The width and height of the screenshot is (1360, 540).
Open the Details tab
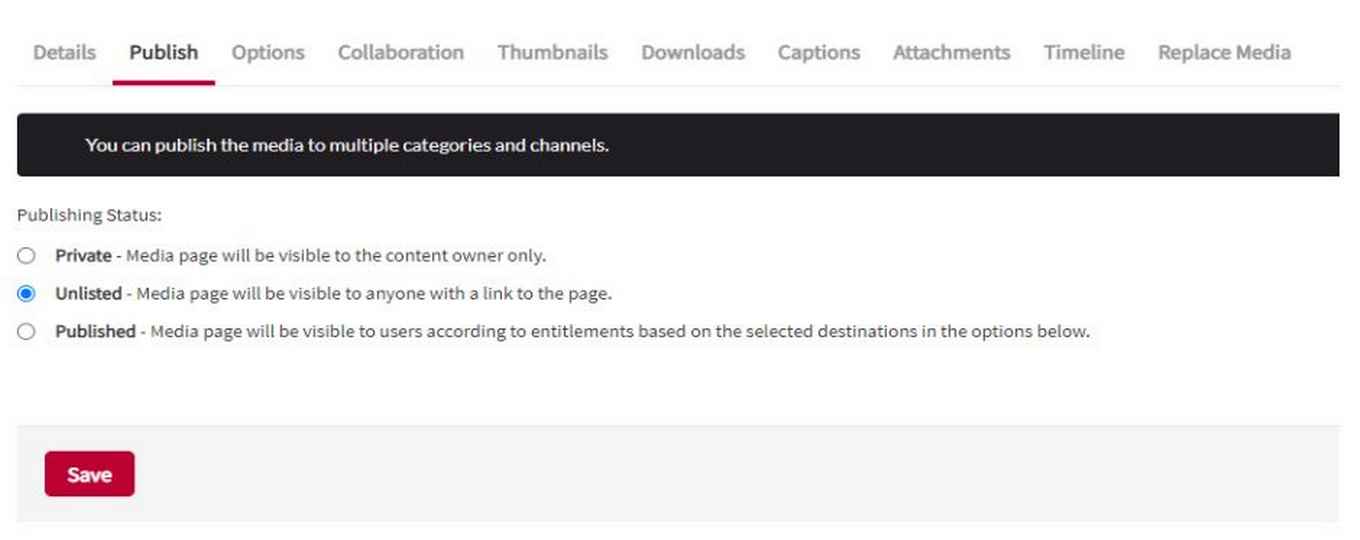(x=64, y=53)
